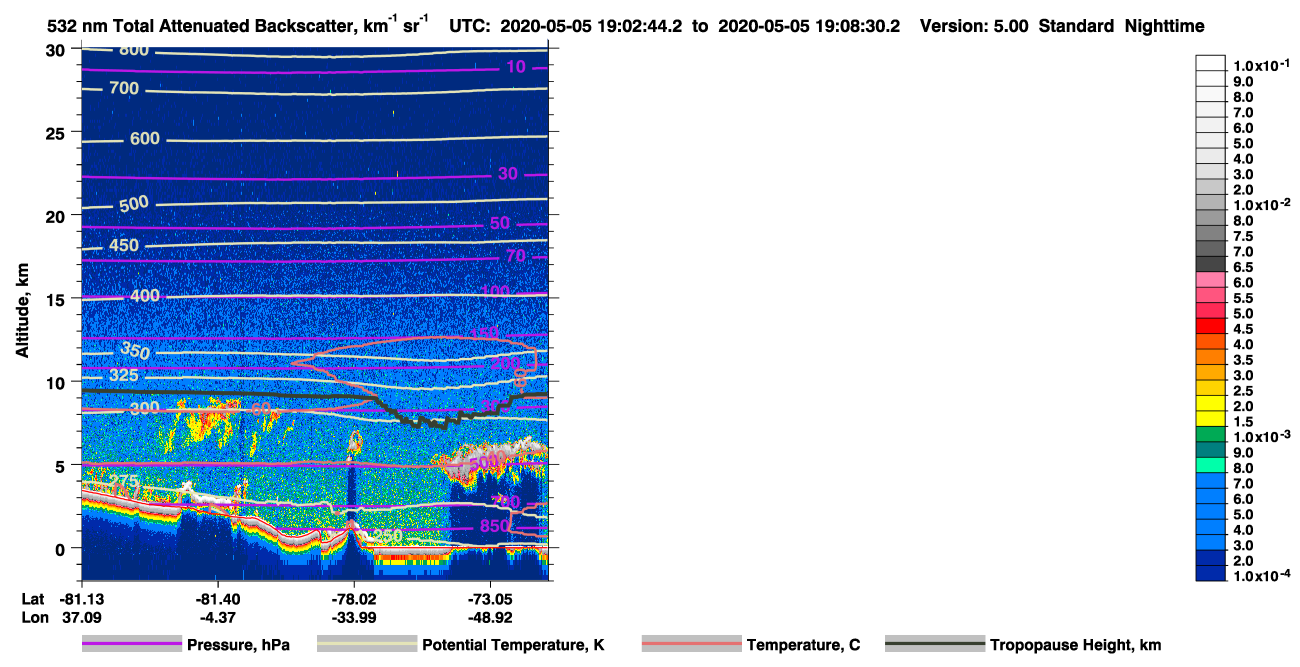Click the 600 potential temperature contour label

145,138
